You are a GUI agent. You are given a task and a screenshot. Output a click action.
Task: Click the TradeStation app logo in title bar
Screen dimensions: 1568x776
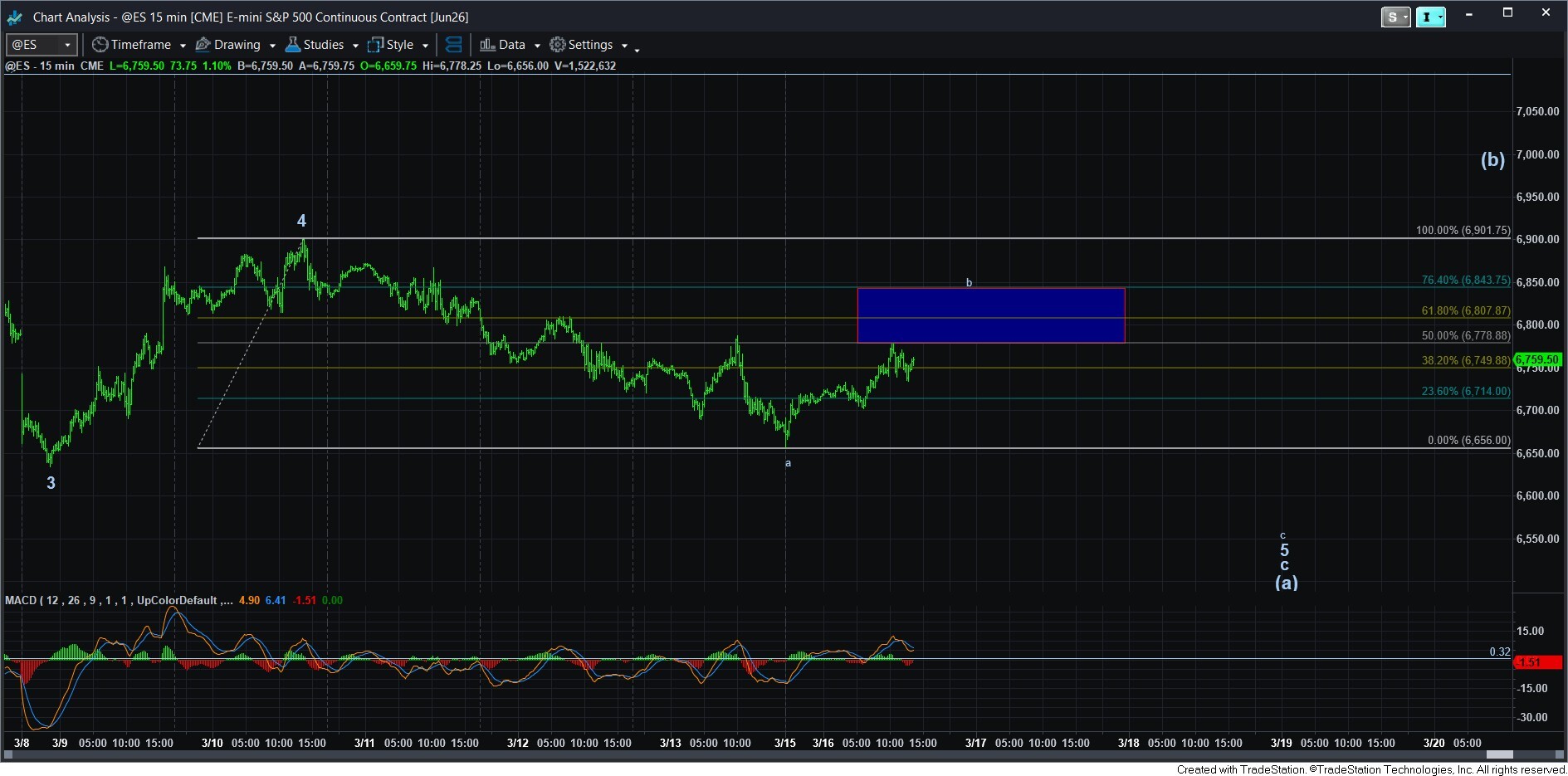click(x=15, y=17)
